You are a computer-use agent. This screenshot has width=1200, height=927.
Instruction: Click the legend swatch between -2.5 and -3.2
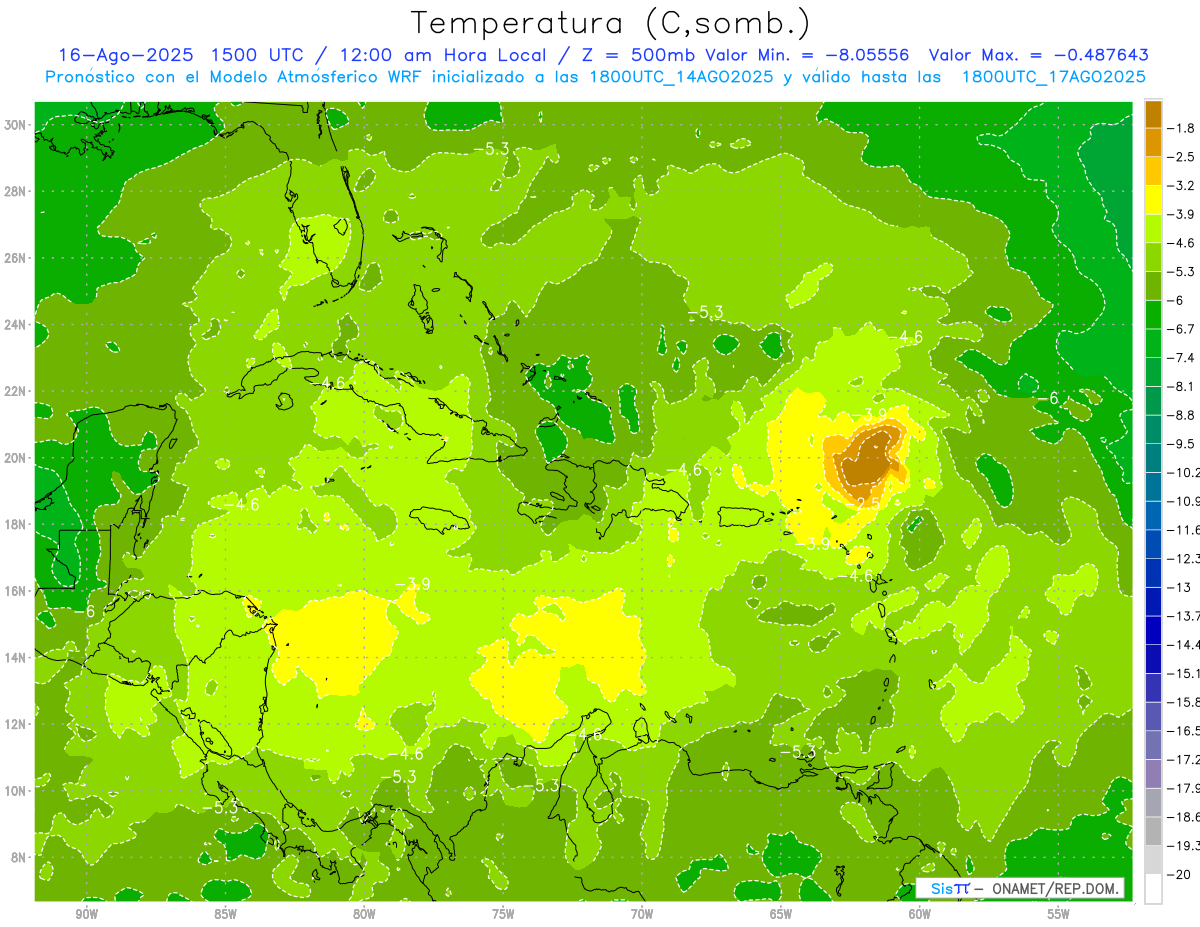tap(1153, 171)
